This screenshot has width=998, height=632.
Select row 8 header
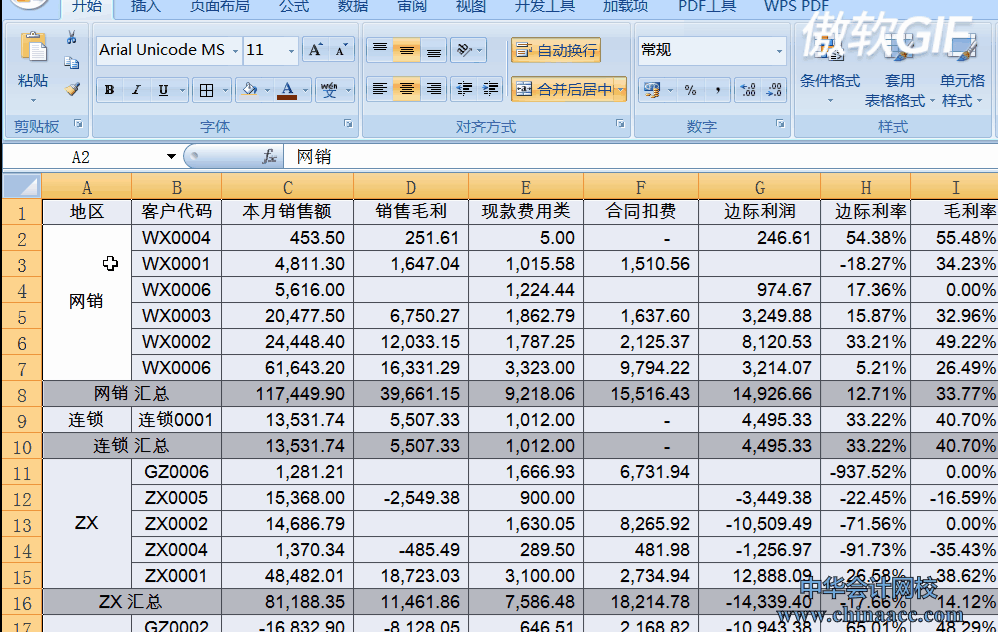point(22,395)
